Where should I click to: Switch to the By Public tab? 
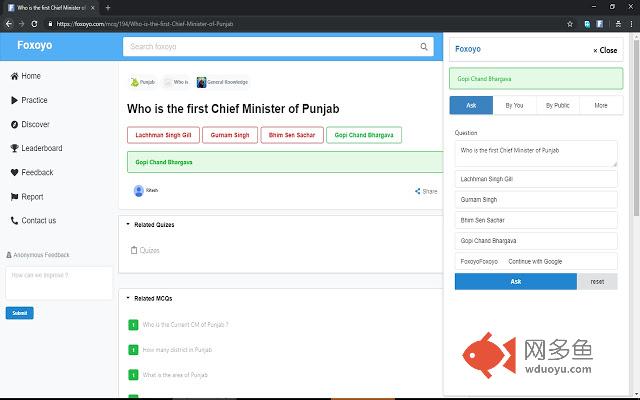click(x=558, y=105)
